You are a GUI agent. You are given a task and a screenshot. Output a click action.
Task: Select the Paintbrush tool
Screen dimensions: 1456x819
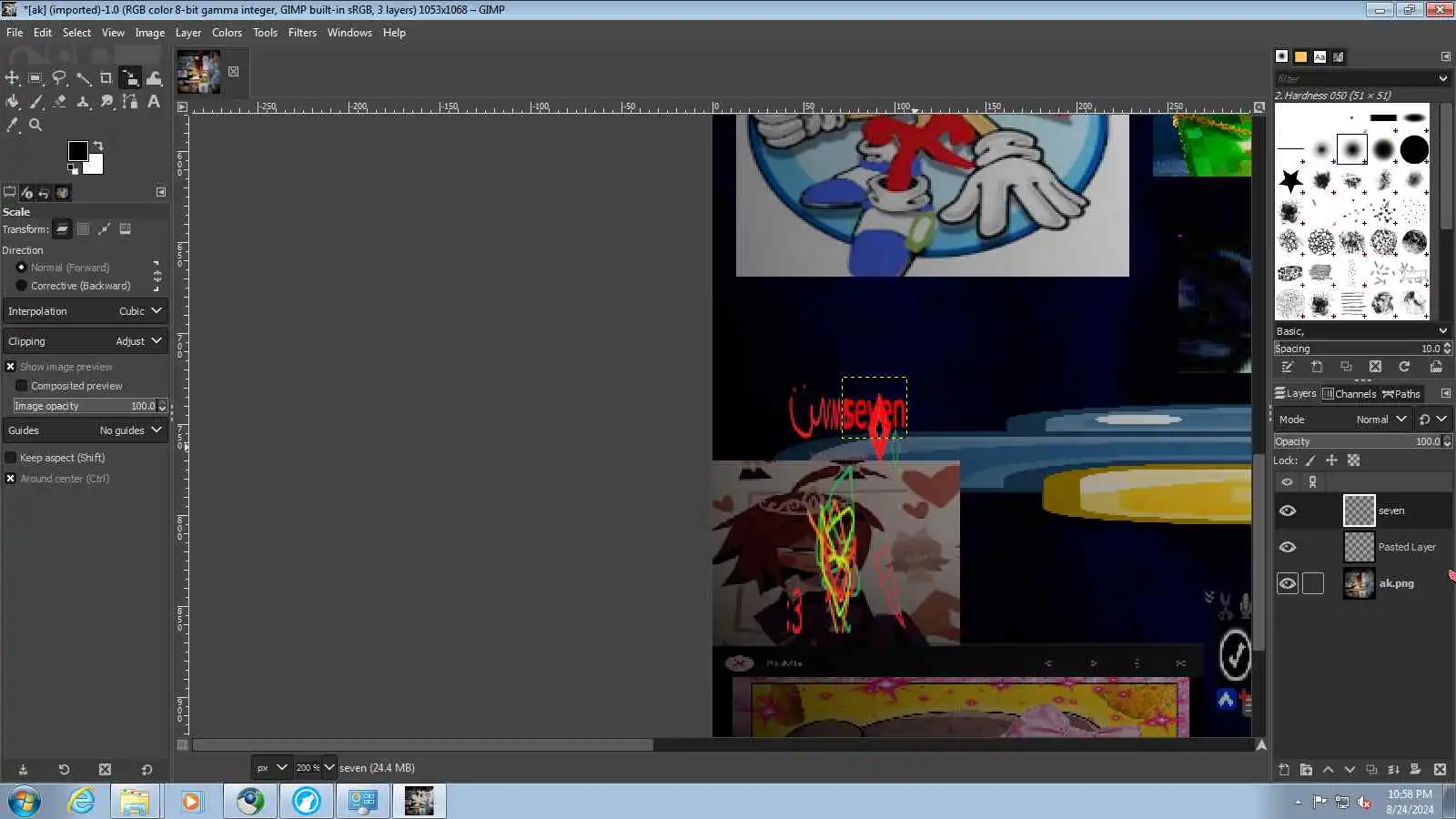(35, 102)
